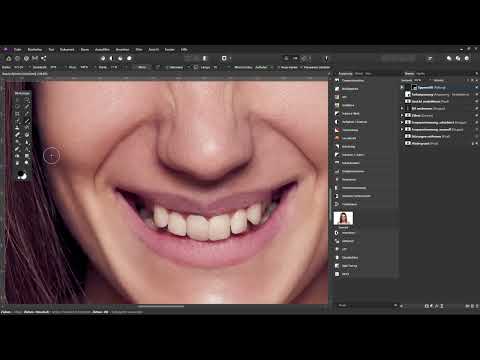Viewport: 480px width, 360px height.
Task: Select the Hintergrund layer row
Action: pyautogui.click(x=439, y=143)
